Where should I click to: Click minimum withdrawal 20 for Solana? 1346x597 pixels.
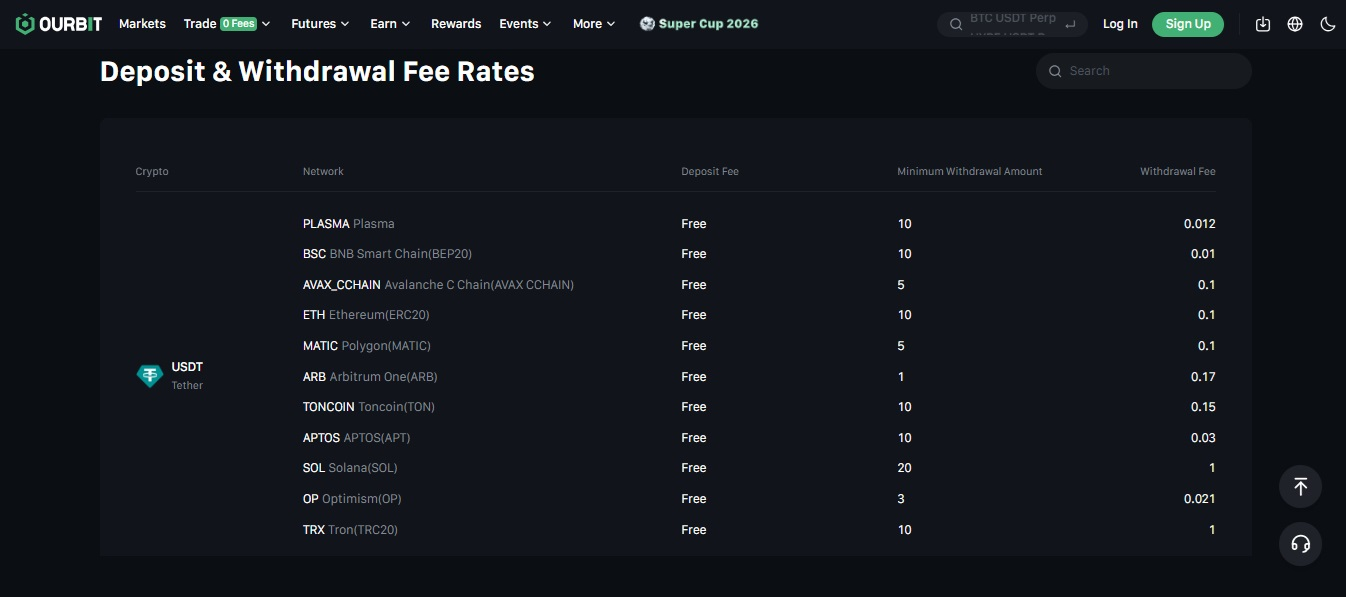point(905,468)
